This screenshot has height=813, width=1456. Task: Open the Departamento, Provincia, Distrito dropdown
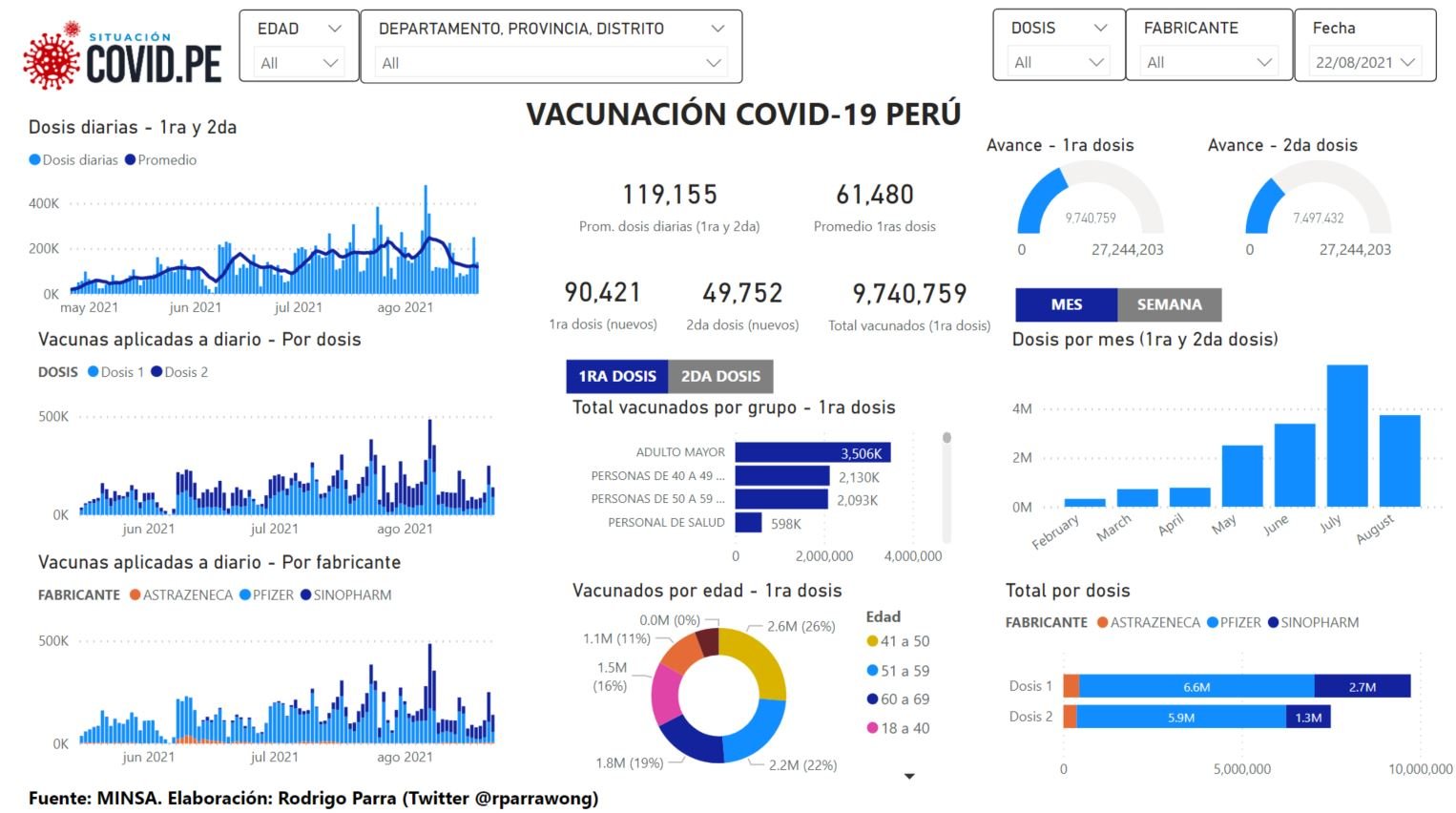click(551, 63)
